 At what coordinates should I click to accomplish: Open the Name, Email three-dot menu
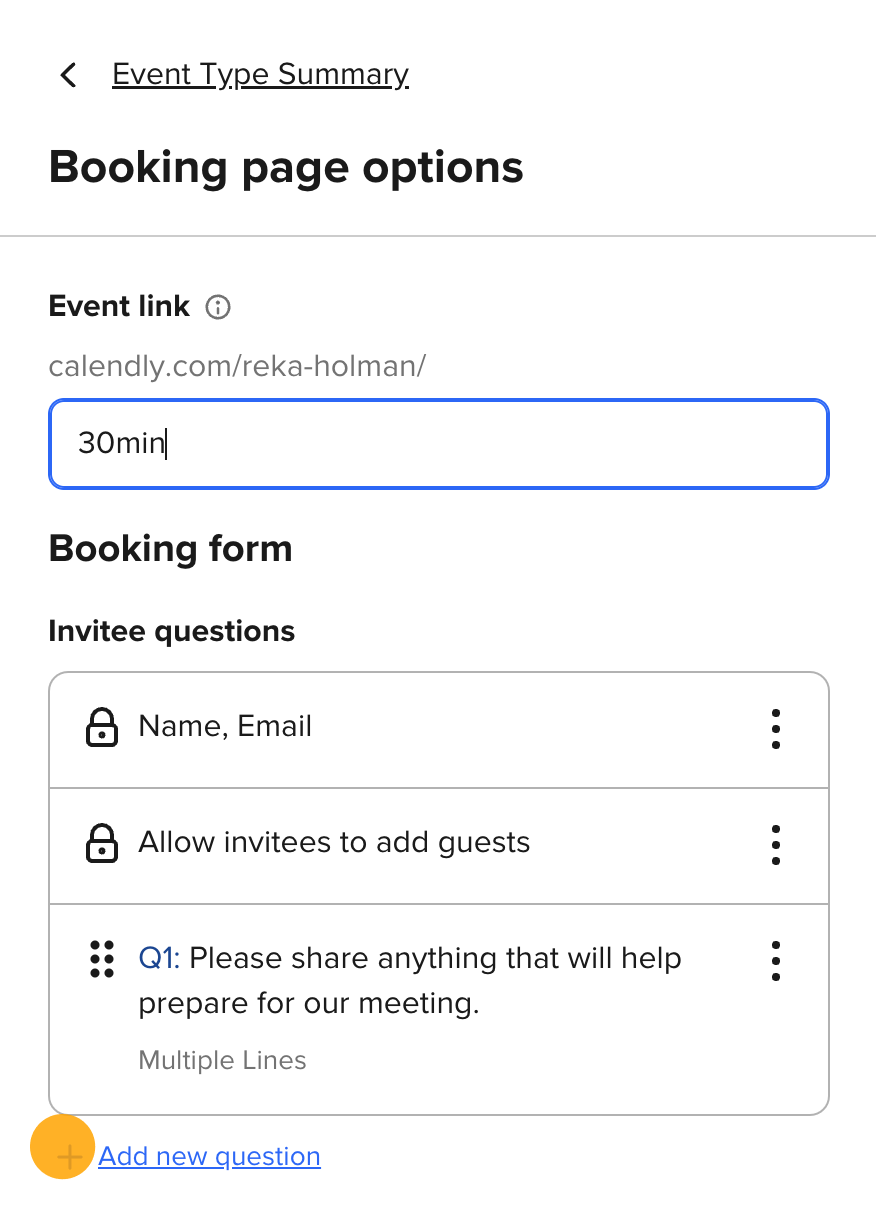coord(776,729)
